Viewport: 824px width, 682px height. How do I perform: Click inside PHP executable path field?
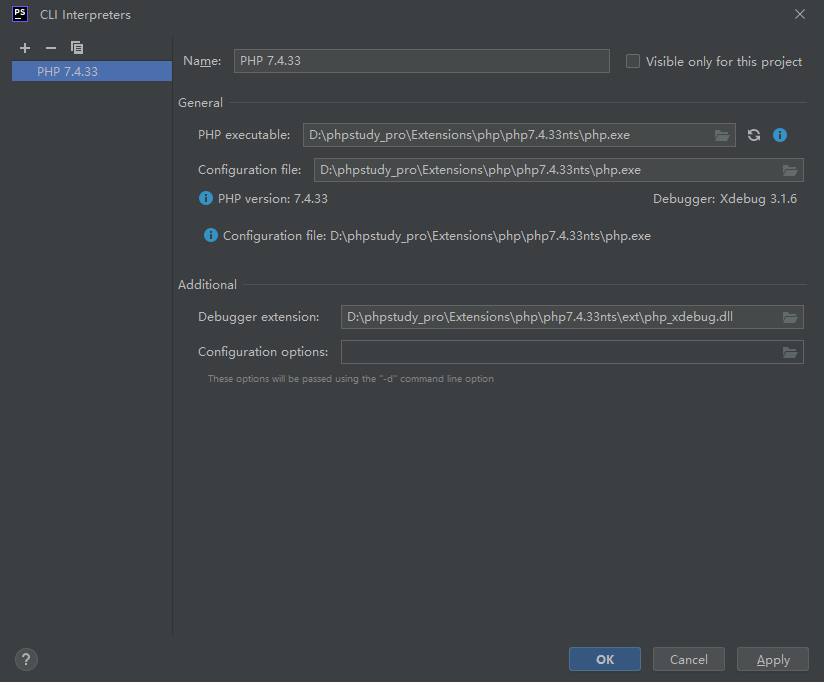[505, 135]
